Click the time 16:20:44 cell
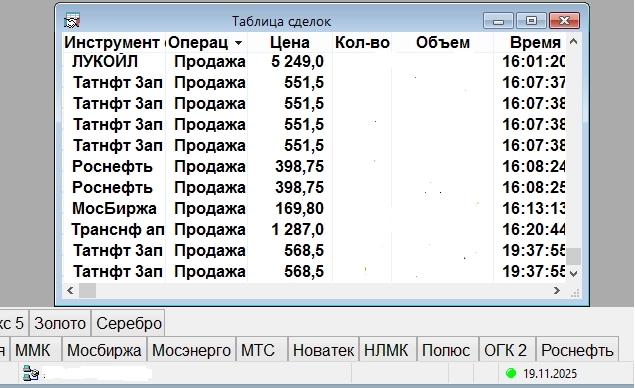Screen dimensions: 635x388 [x=534, y=230]
